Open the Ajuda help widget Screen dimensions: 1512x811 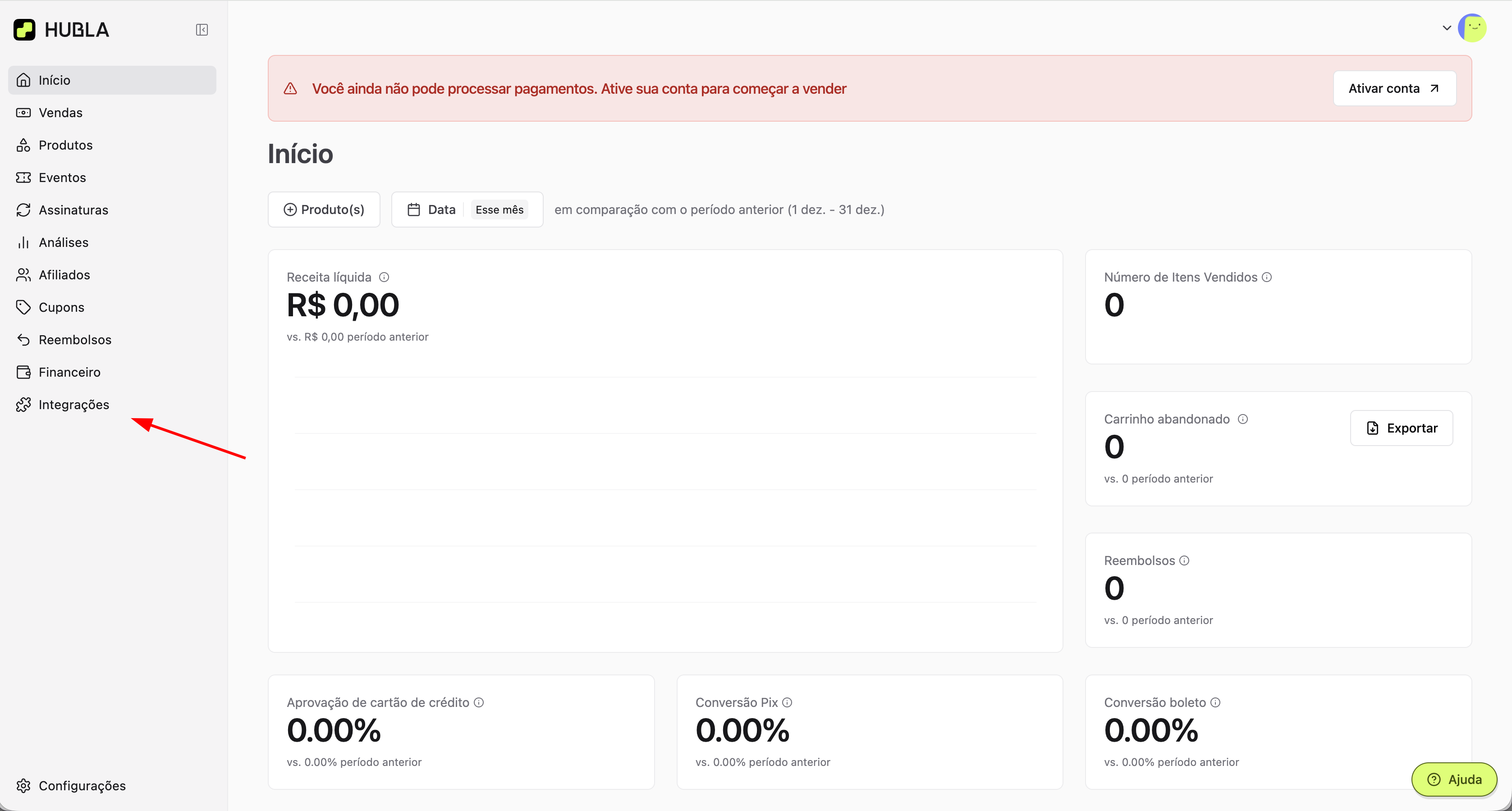(1454, 779)
